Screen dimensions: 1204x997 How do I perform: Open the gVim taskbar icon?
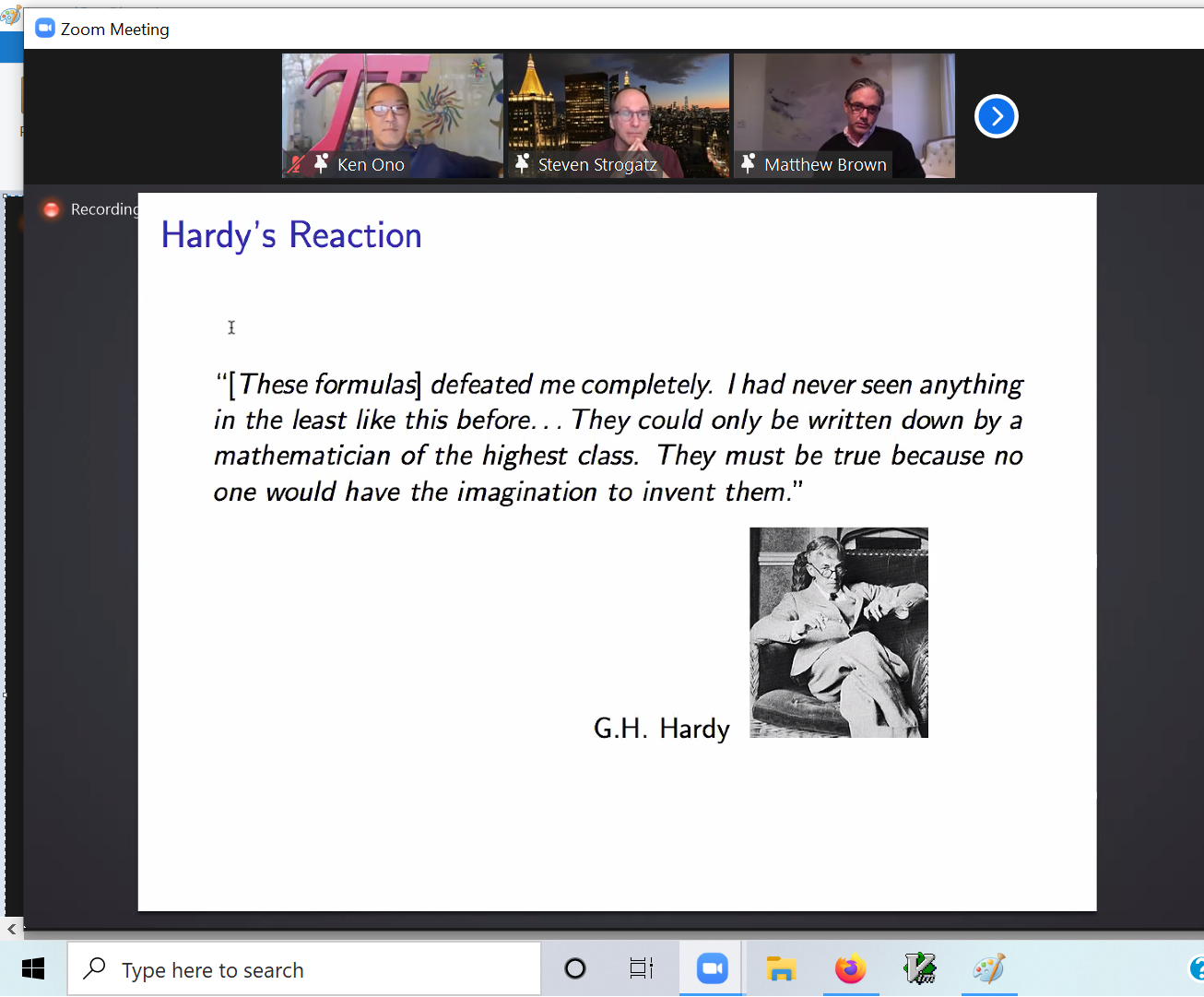coord(920,968)
